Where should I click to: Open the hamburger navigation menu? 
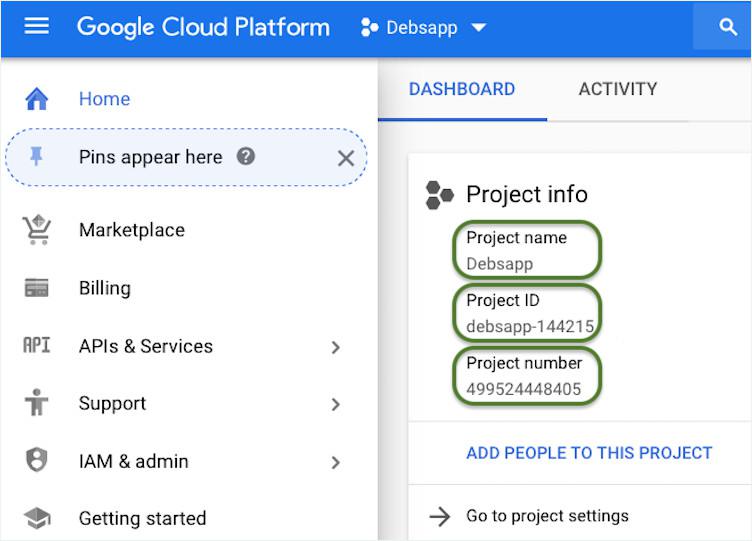coord(36,27)
